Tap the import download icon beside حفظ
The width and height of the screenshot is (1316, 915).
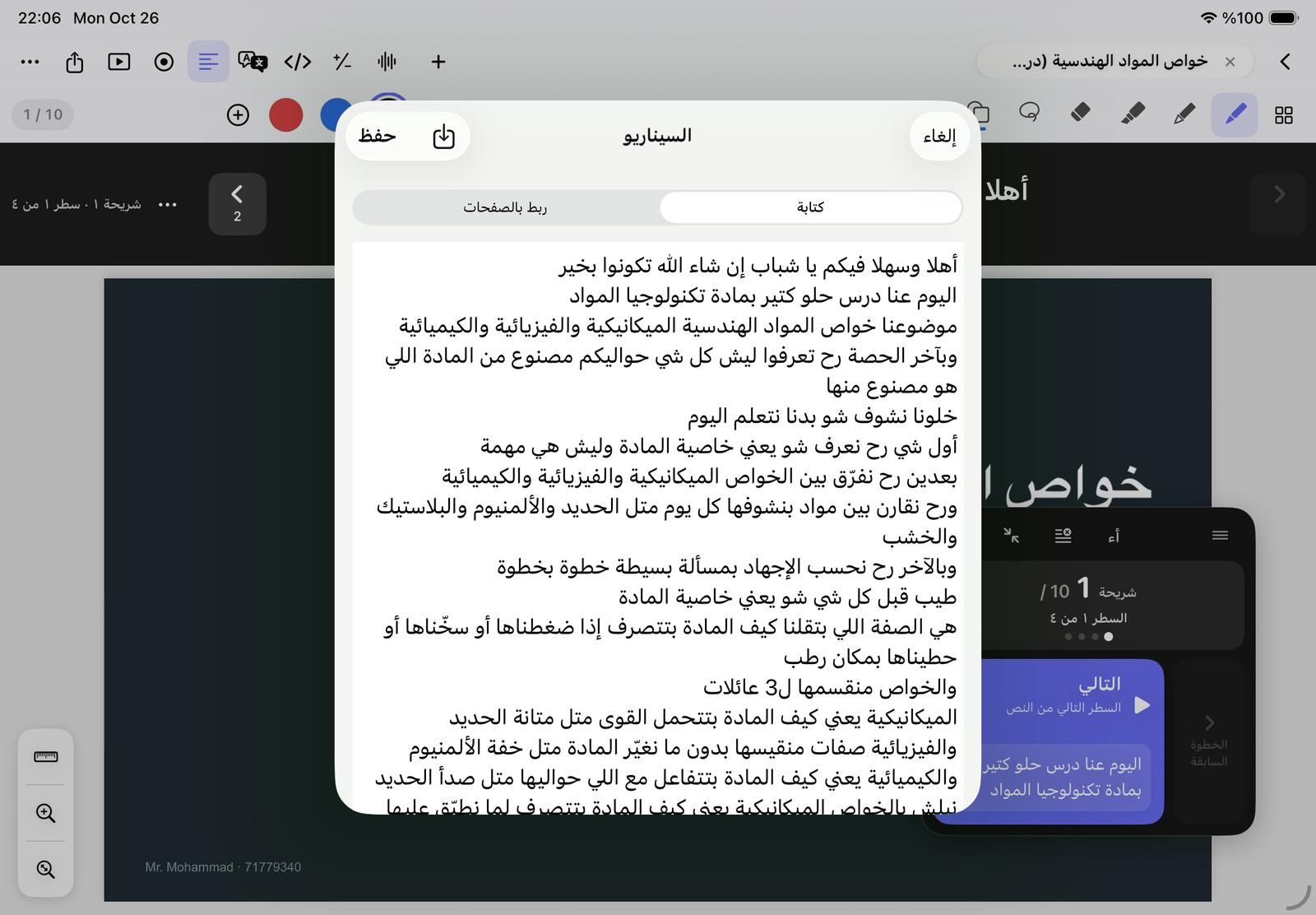pos(443,137)
